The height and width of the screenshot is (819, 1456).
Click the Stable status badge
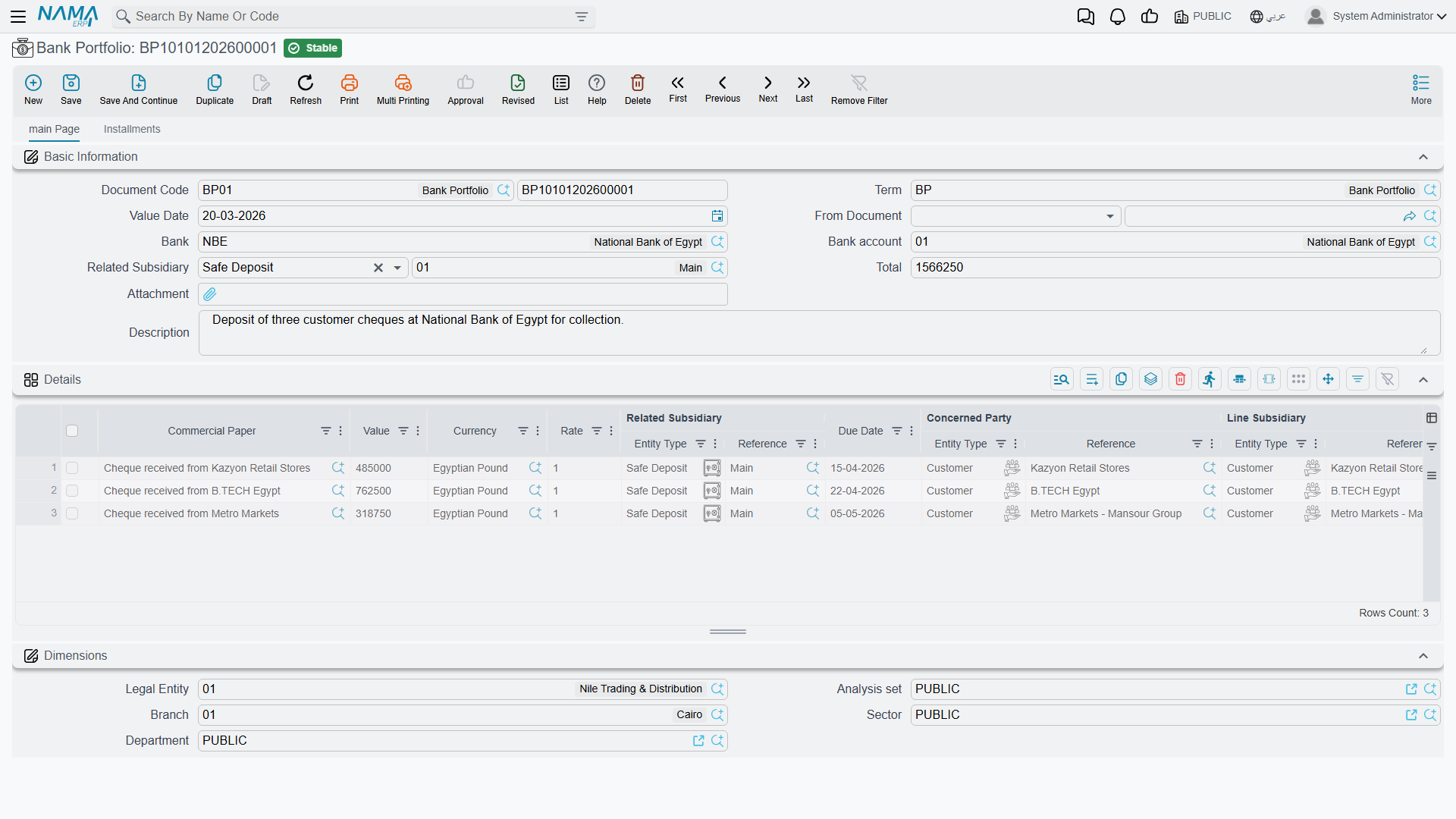coord(313,48)
